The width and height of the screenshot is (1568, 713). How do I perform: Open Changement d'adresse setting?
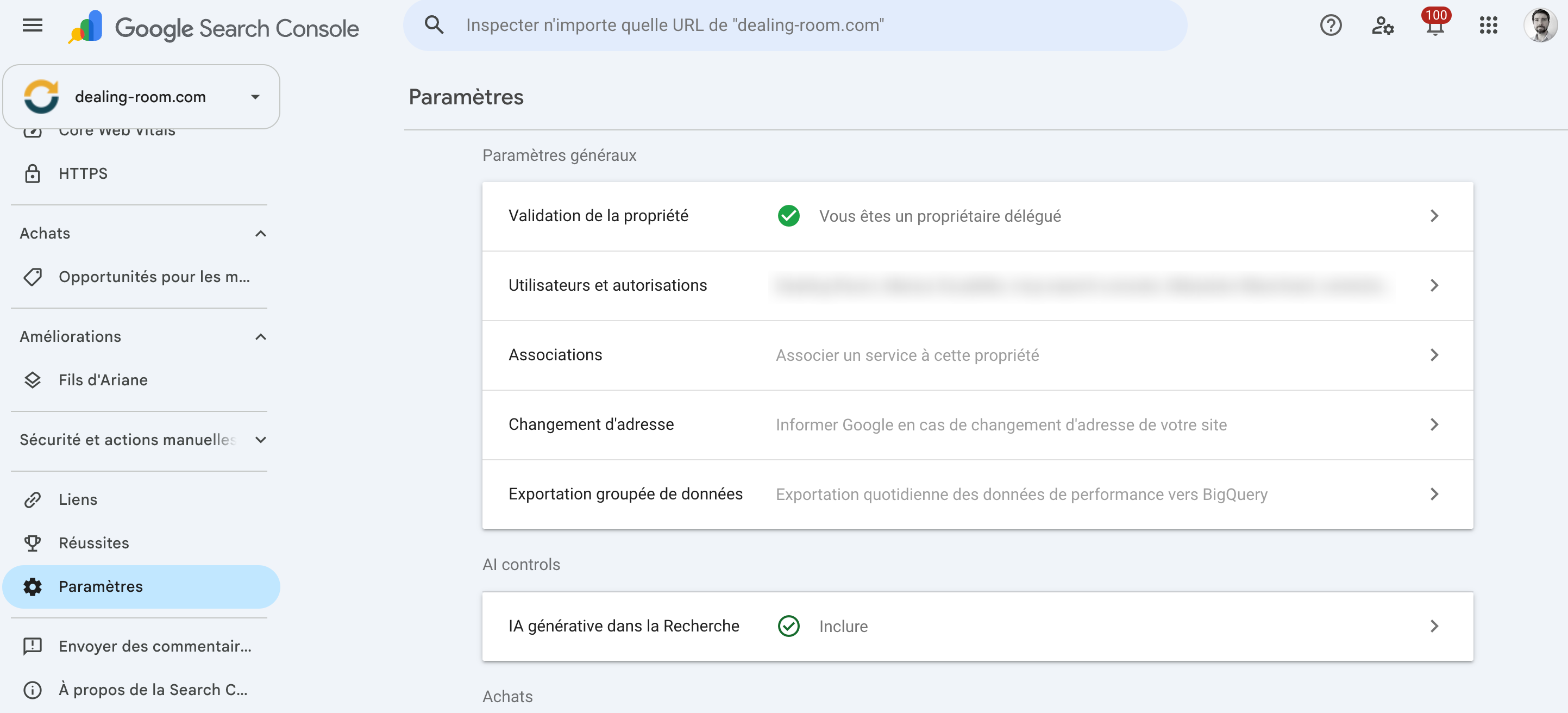pyautogui.click(x=977, y=424)
